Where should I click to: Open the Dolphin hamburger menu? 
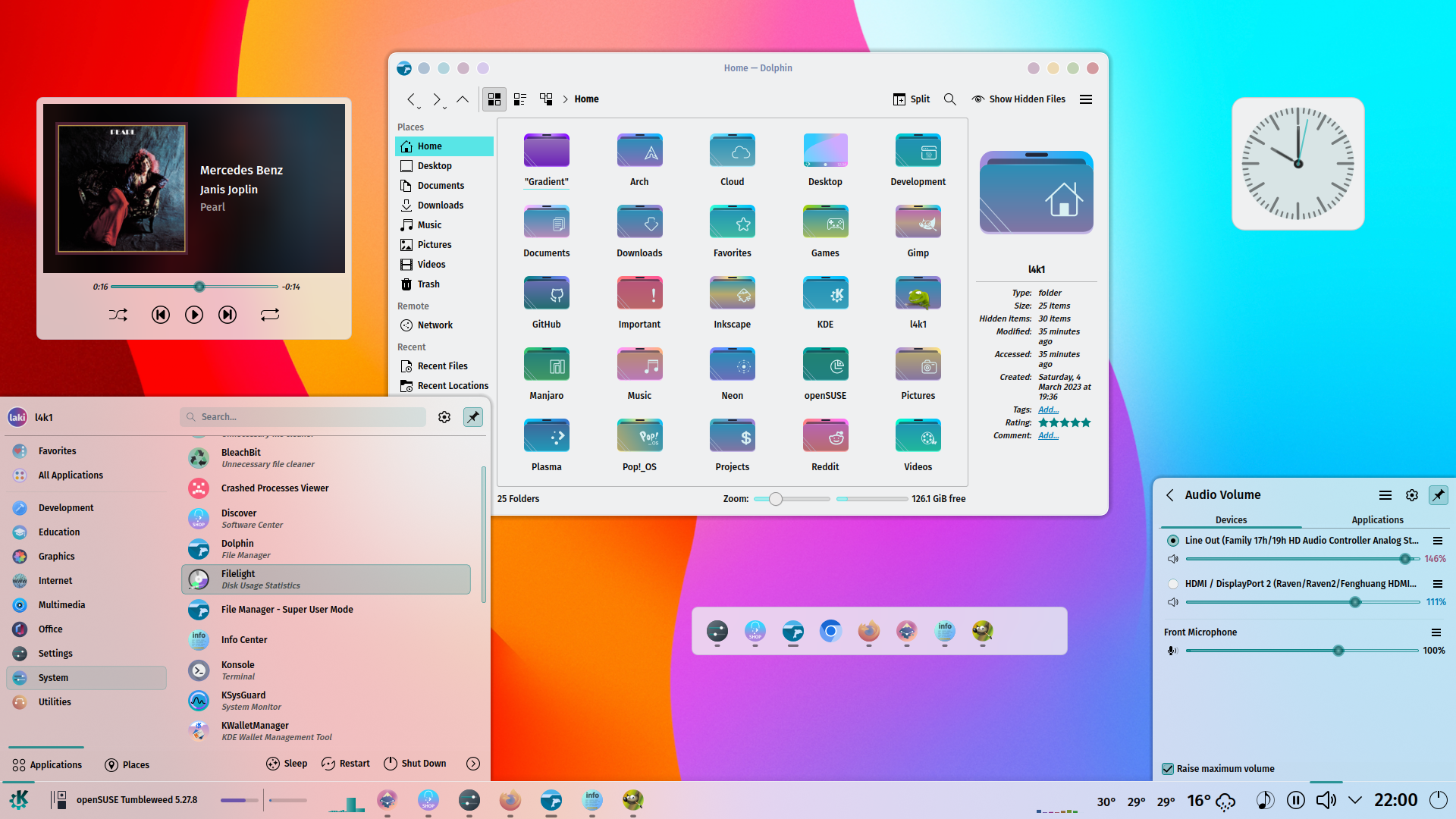click(x=1086, y=99)
